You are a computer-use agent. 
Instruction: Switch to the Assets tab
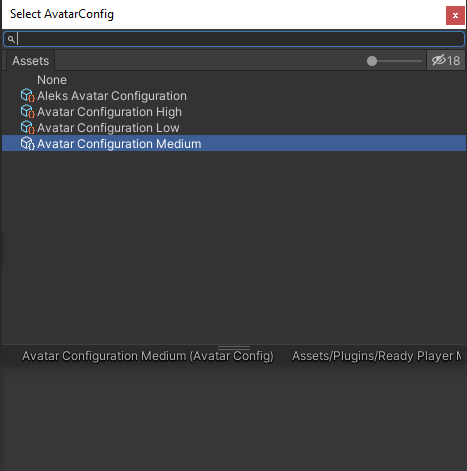(30, 61)
